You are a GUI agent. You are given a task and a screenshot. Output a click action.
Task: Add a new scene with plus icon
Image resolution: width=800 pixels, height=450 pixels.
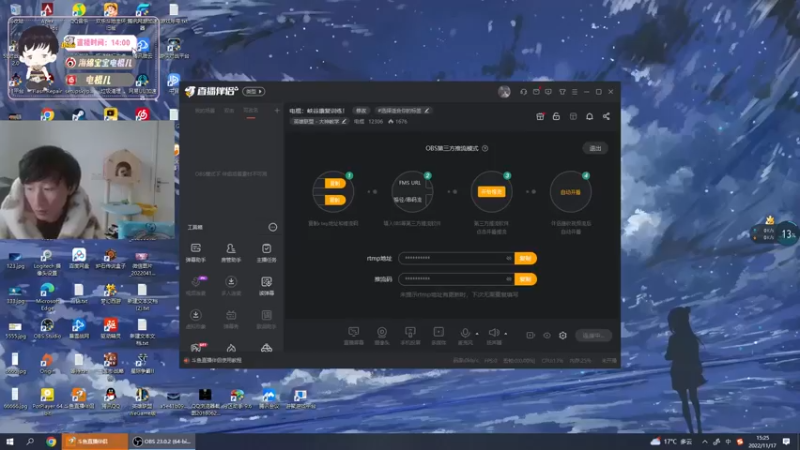coord(277,110)
